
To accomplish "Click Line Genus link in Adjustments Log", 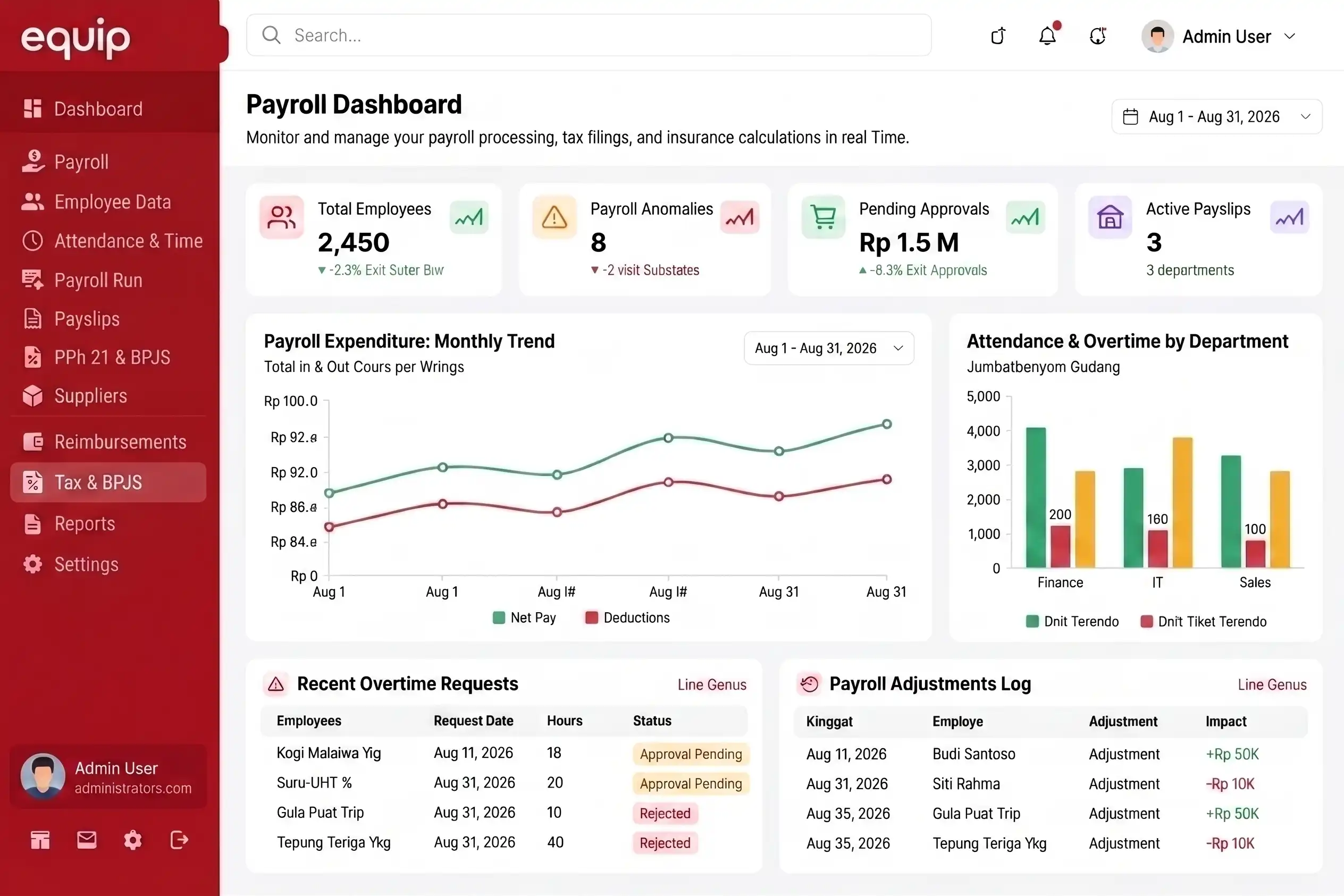I will (1272, 684).
